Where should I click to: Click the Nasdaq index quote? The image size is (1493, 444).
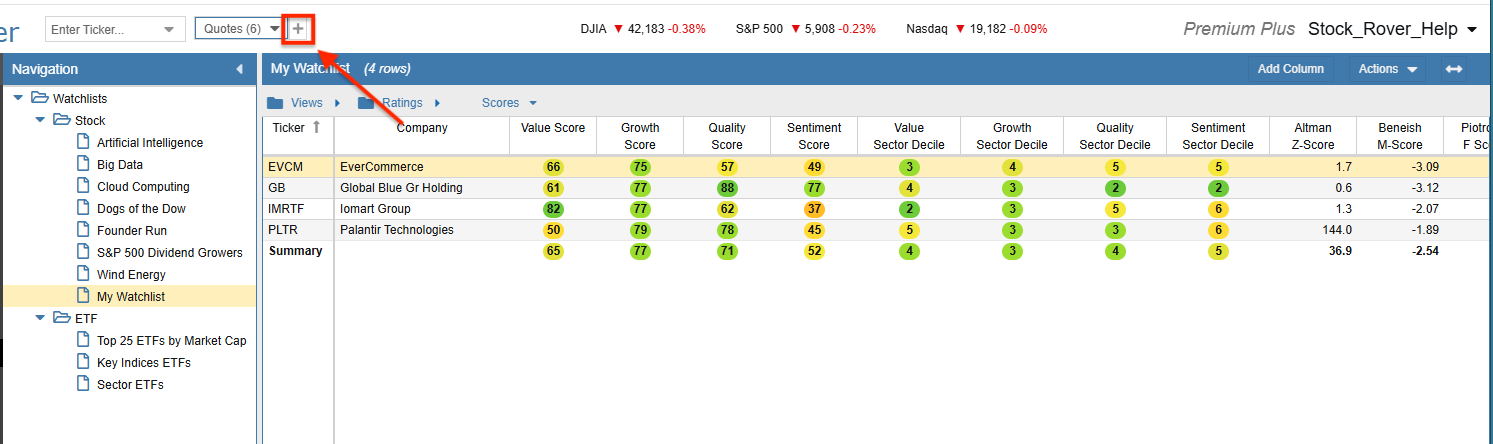pyautogui.click(x=977, y=29)
